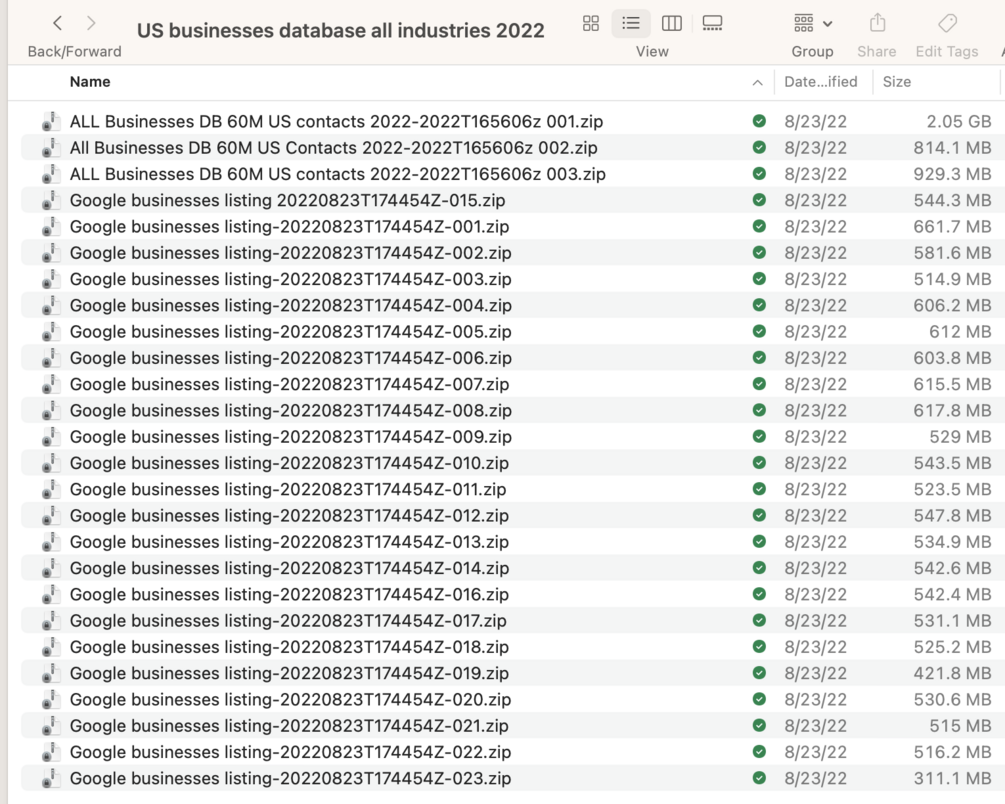Click date 8/23/22 of listing-022.zip
The image size is (1005, 804).
[x=815, y=753]
